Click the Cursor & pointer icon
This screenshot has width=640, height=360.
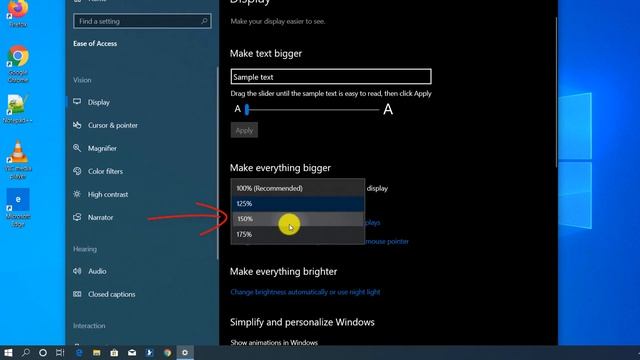(77, 125)
